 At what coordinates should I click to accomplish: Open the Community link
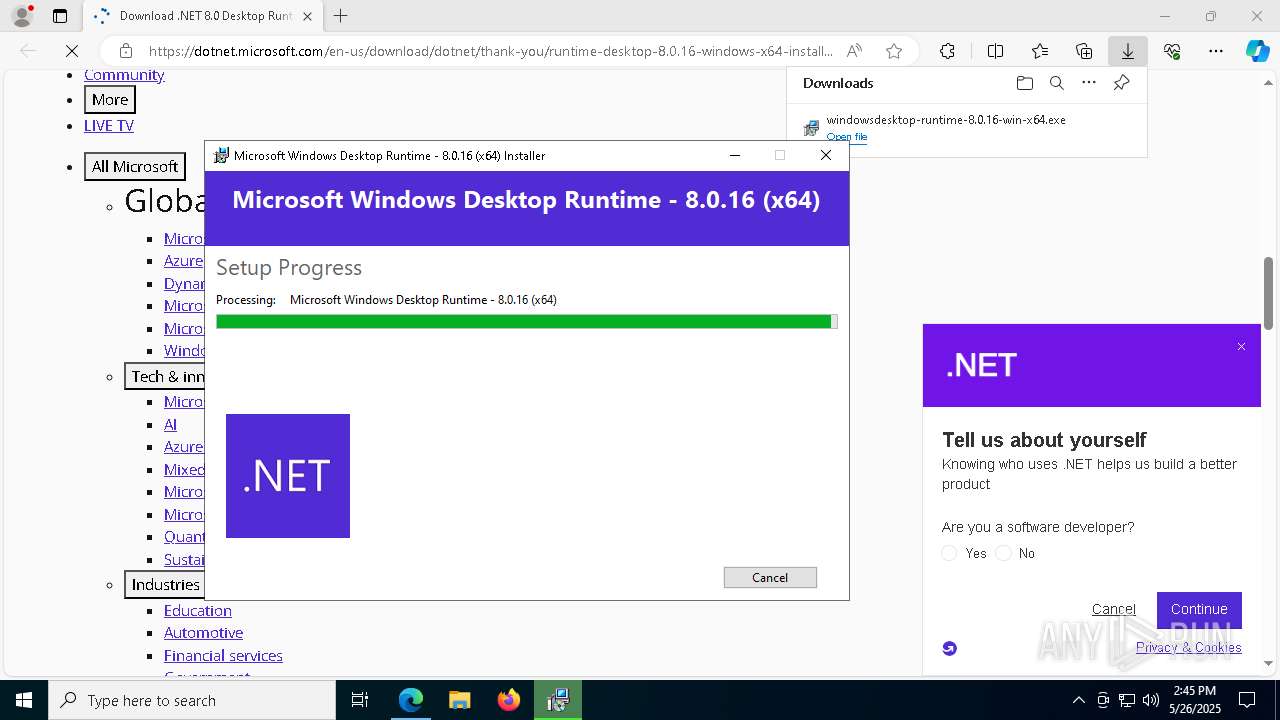tap(124, 75)
